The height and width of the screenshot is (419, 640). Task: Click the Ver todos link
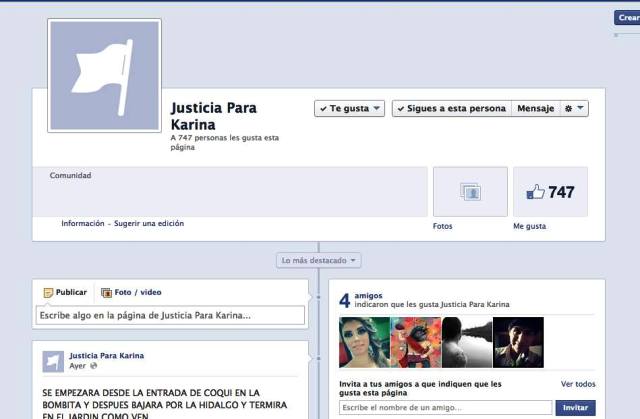click(x=578, y=384)
